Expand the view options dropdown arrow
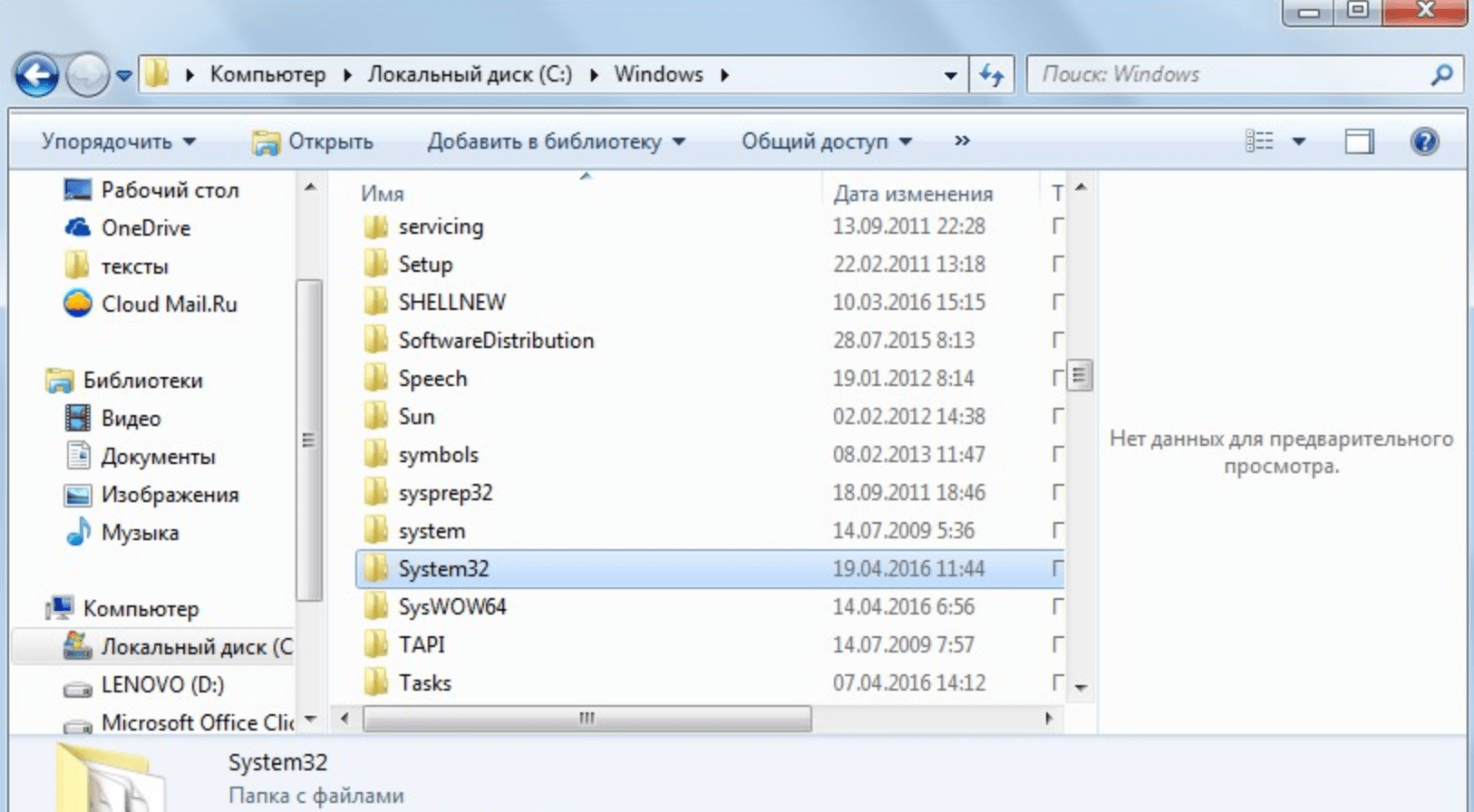The image size is (1474, 812). click(x=1298, y=141)
